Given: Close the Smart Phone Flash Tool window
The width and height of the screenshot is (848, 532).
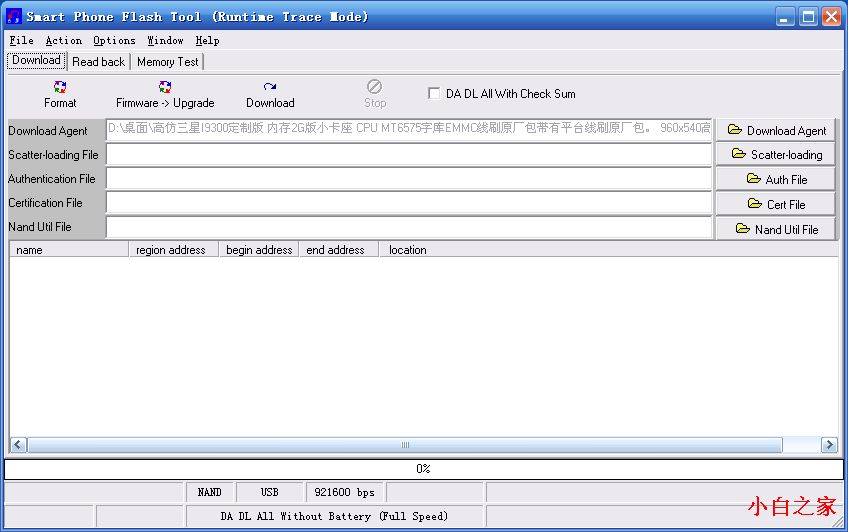Looking at the screenshot, I should (831, 17).
